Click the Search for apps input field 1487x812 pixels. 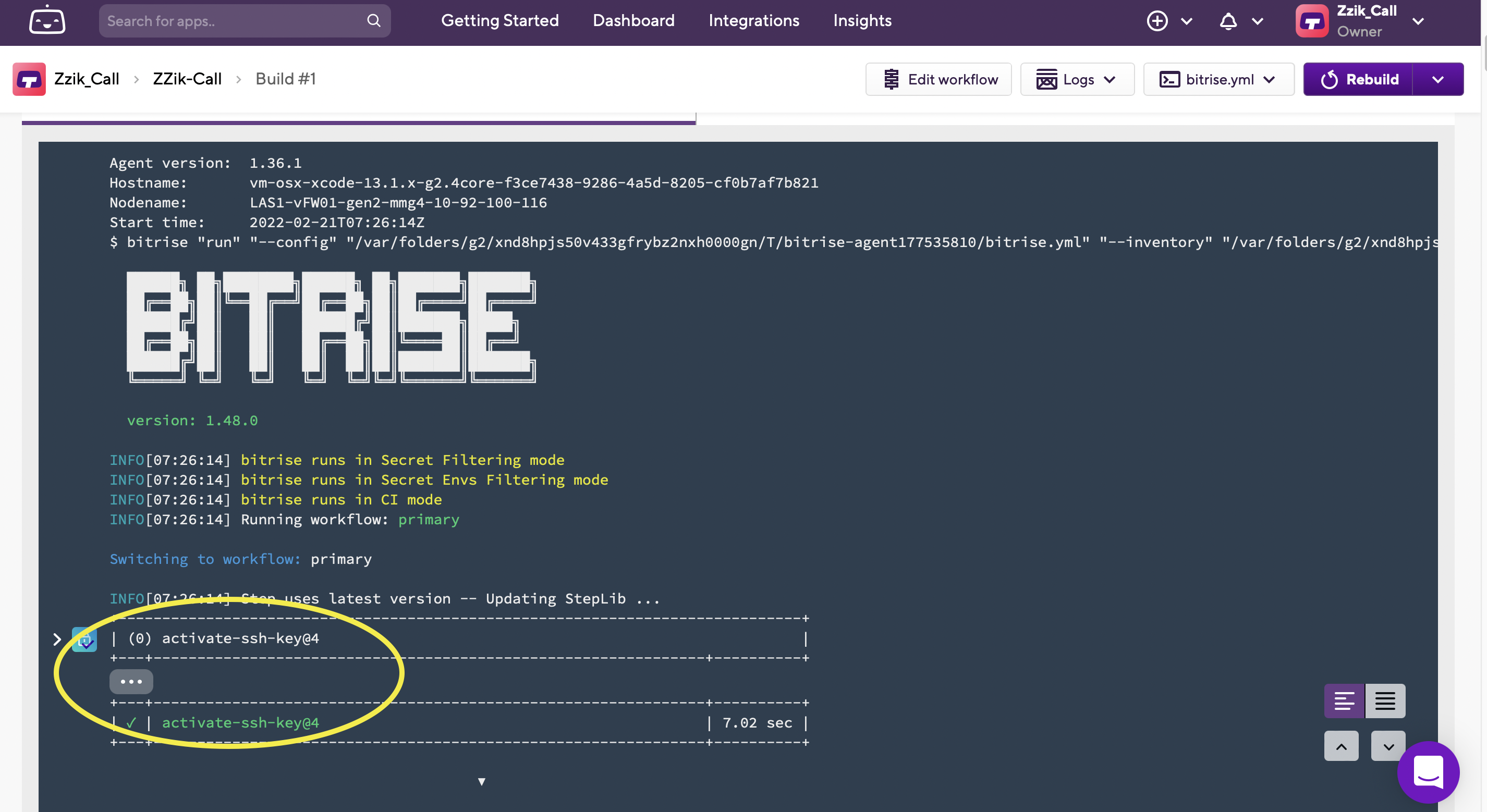(231, 21)
